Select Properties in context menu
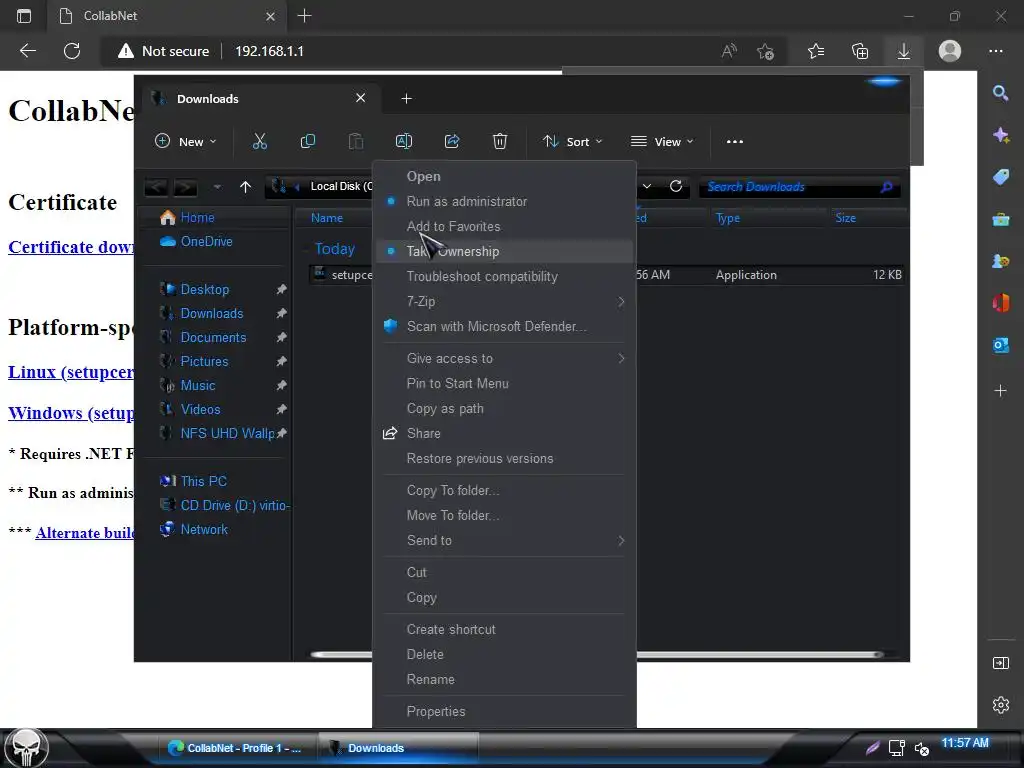Viewport: 1024px width, 768px height. click(x=504, y=712)
